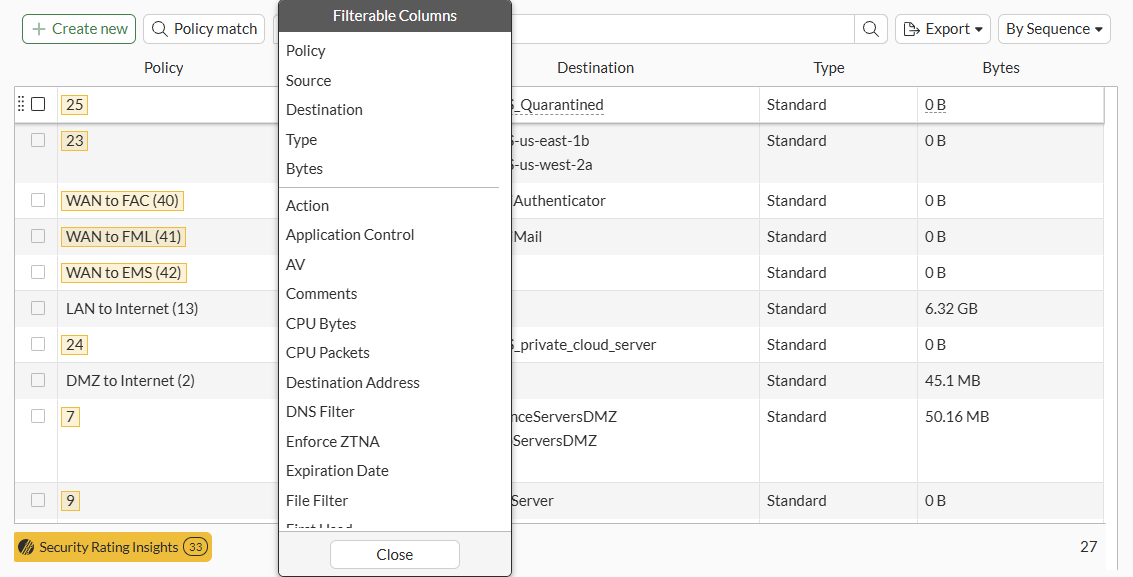Open the Export dropdown
This screenshot has height=577, width=1133.
coord(943,29)
